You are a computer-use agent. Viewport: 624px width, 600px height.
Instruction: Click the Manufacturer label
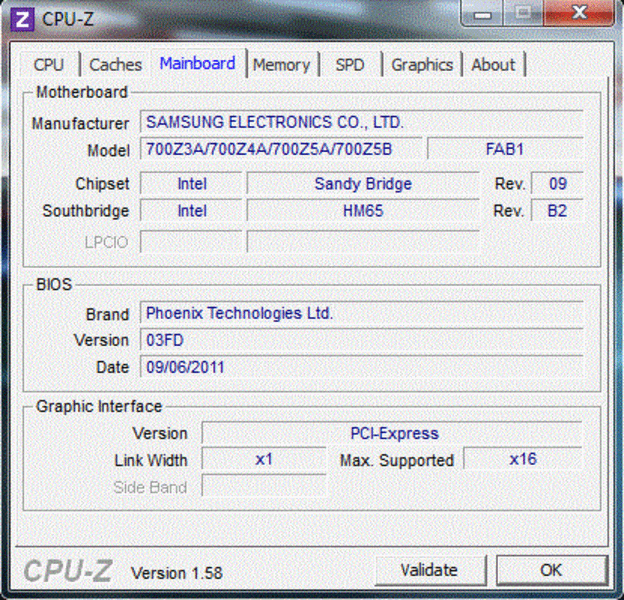[x=80, y=123]
